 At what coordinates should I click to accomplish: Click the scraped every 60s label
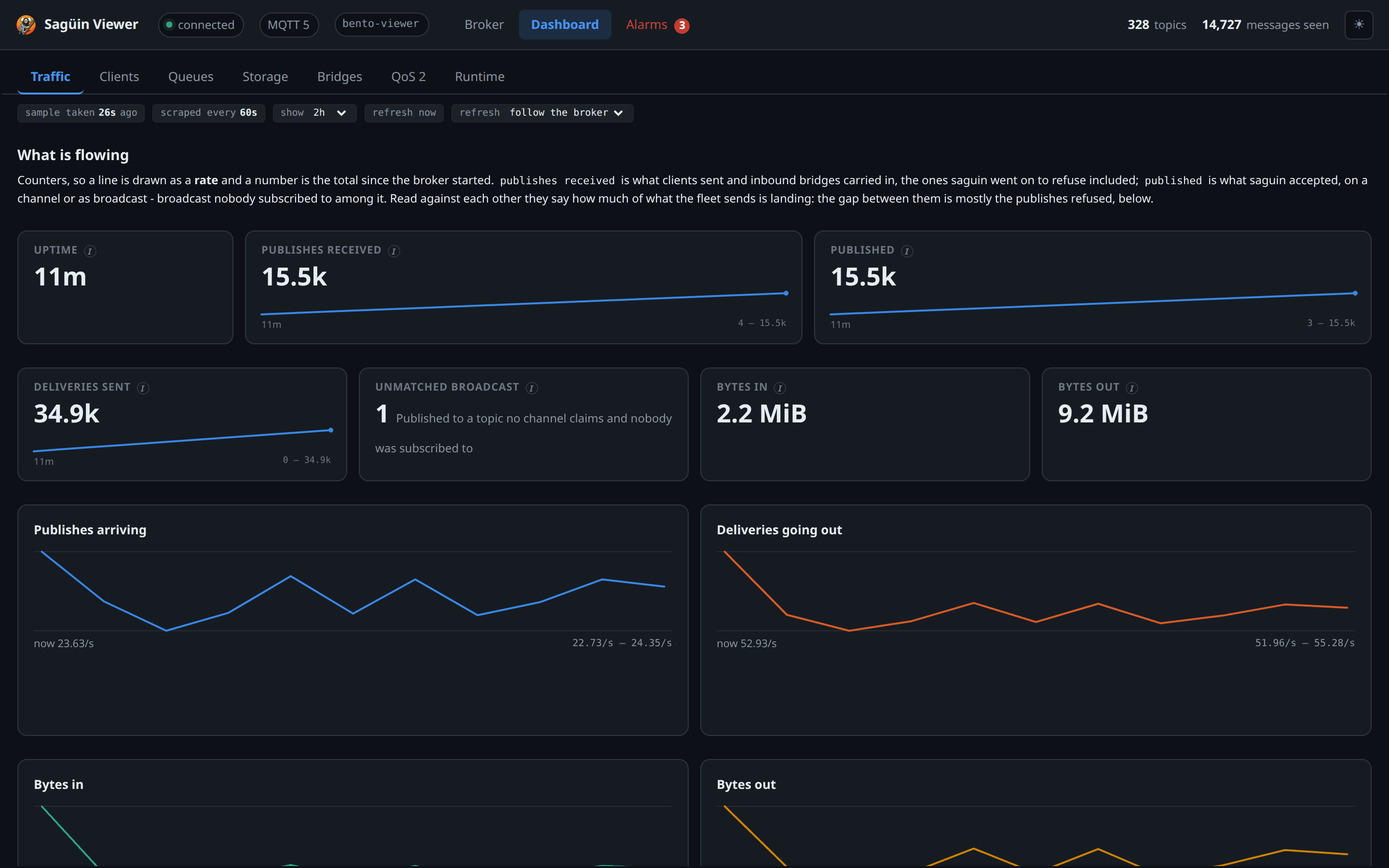209,113
